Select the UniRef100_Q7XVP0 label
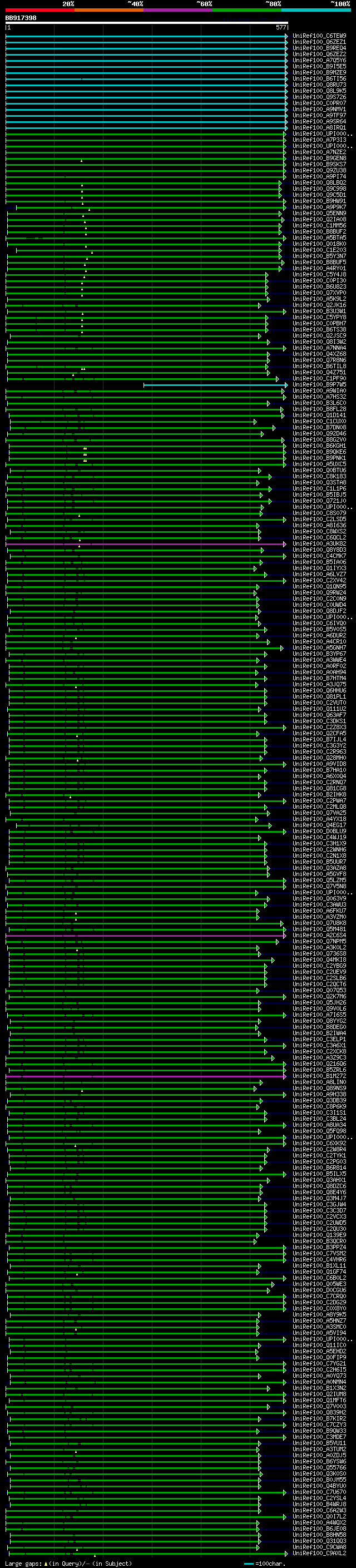The width and height of the screenshot is (356, 1568). click(319, 293)
